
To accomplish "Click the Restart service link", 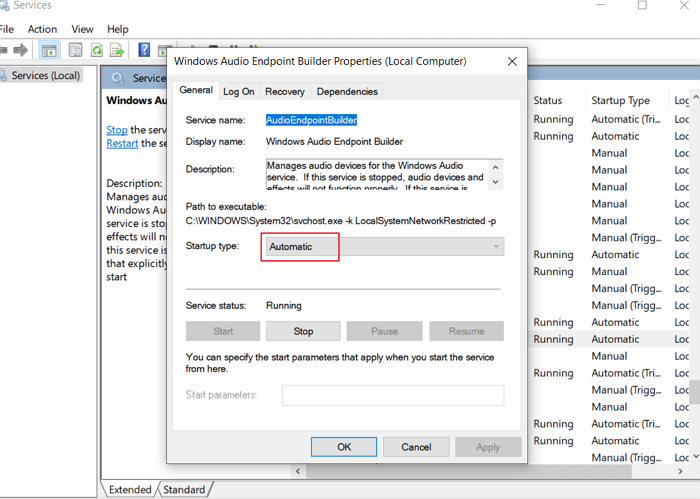I will pos(121,143).
